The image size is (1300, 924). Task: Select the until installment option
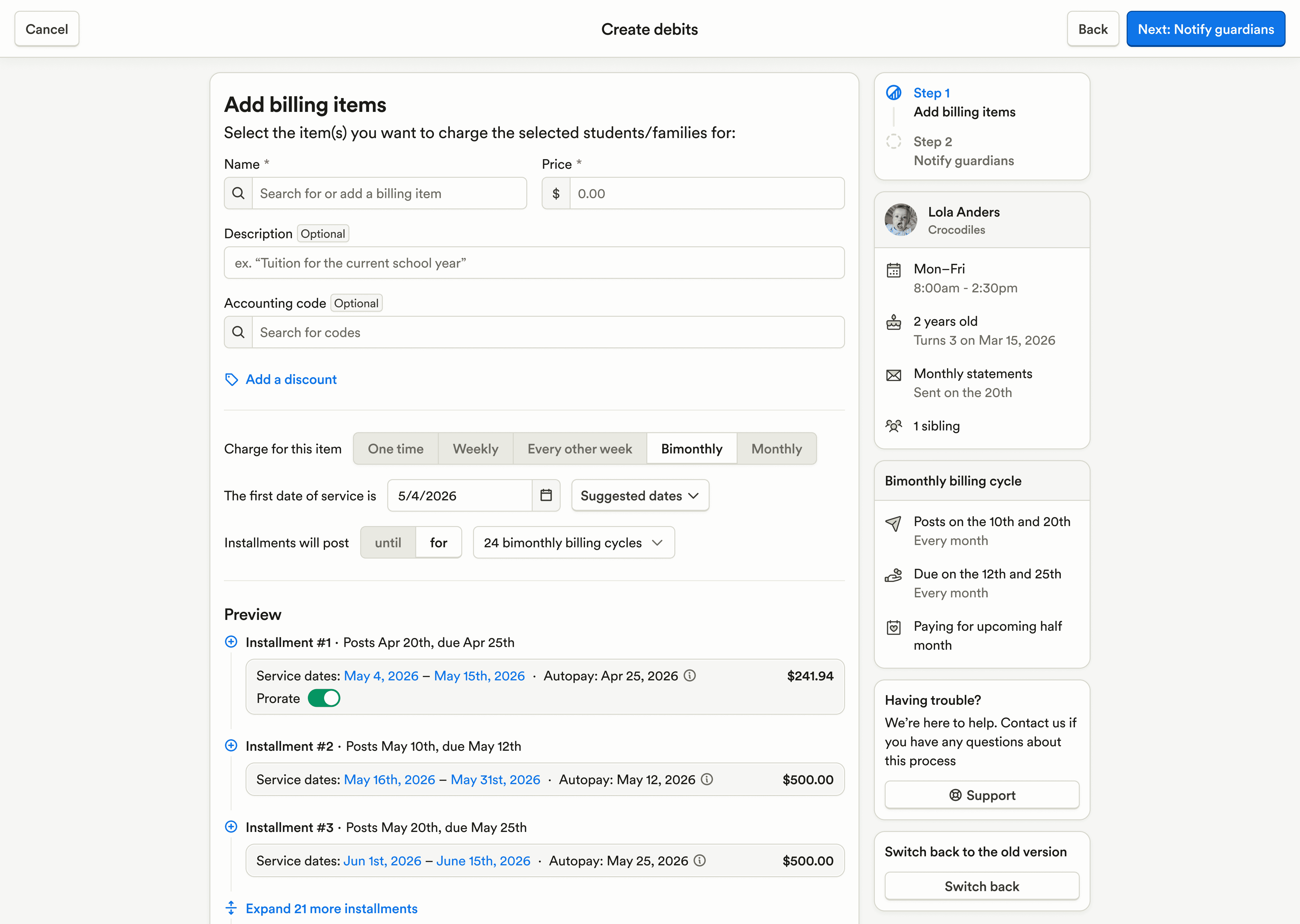pyautogui.click(x=388, y=542)
